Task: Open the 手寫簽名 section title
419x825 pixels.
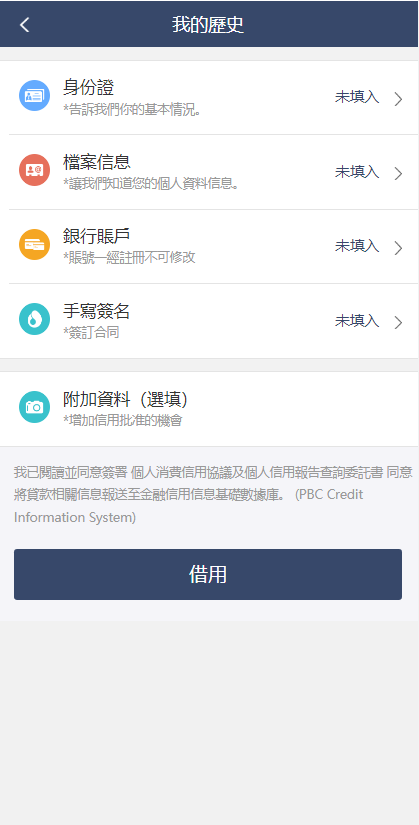Action: [97, 311]
